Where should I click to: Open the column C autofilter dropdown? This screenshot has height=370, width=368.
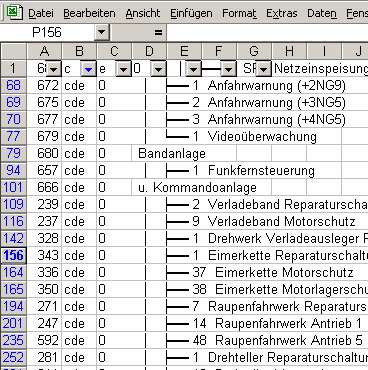[x=123, y=69]
